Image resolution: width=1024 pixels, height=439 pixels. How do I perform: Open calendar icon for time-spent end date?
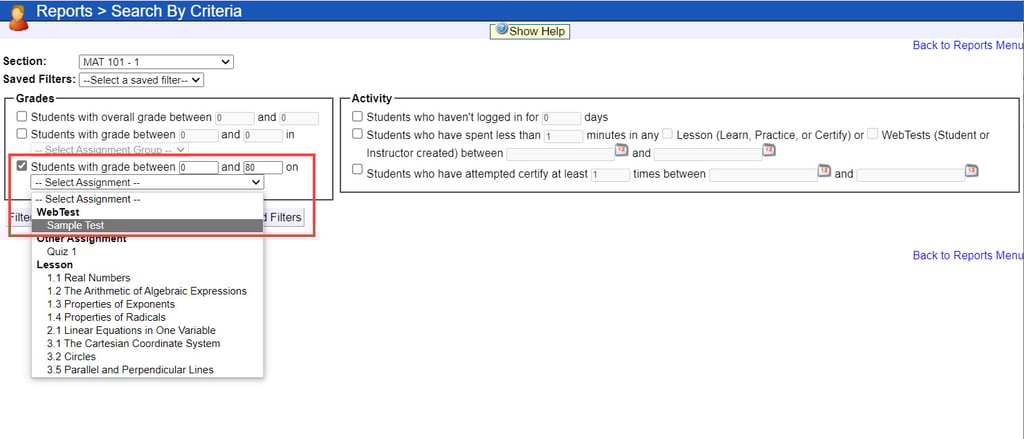pyautogui.click(x=768, y=152)
